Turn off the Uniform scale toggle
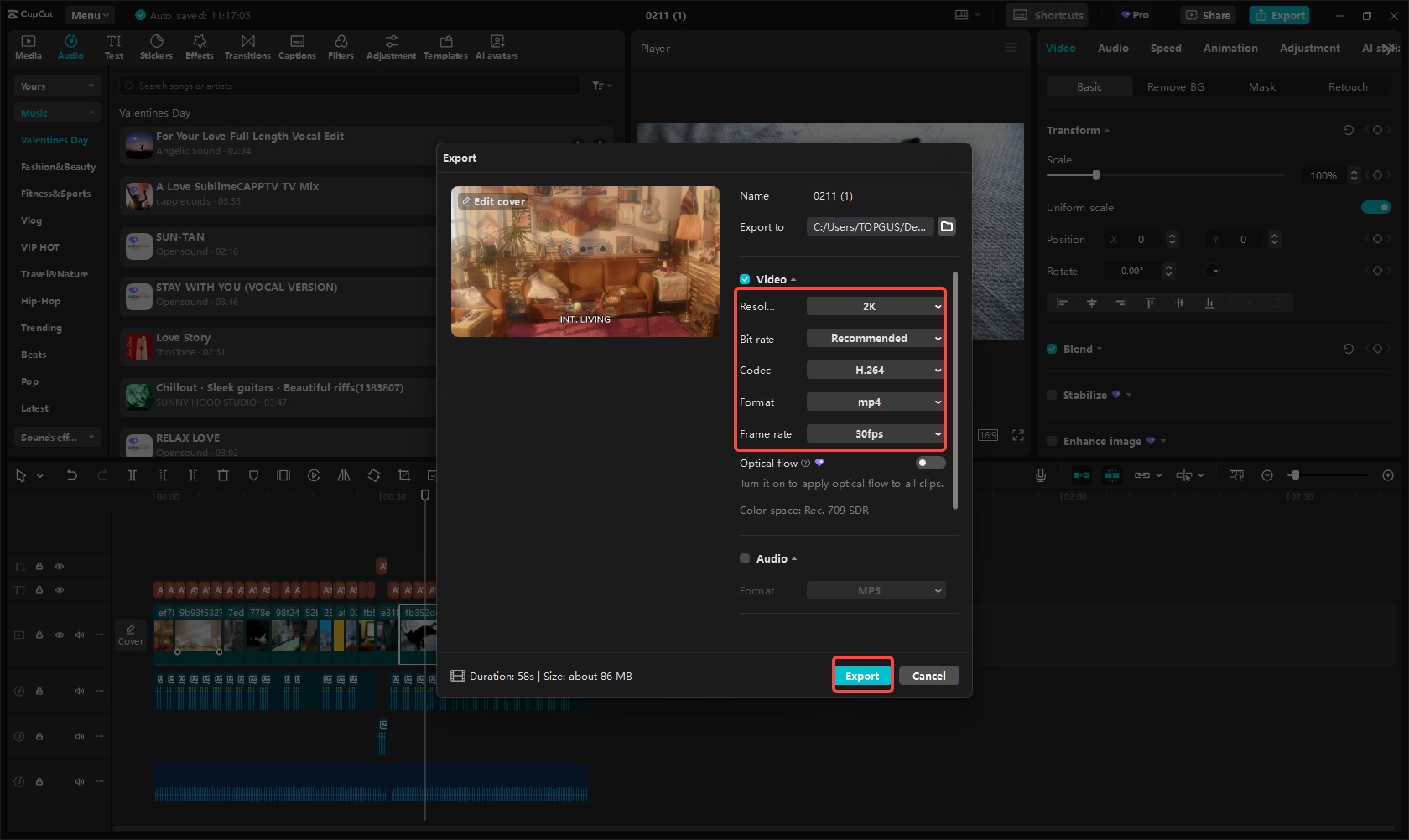 coord(1376,206)
